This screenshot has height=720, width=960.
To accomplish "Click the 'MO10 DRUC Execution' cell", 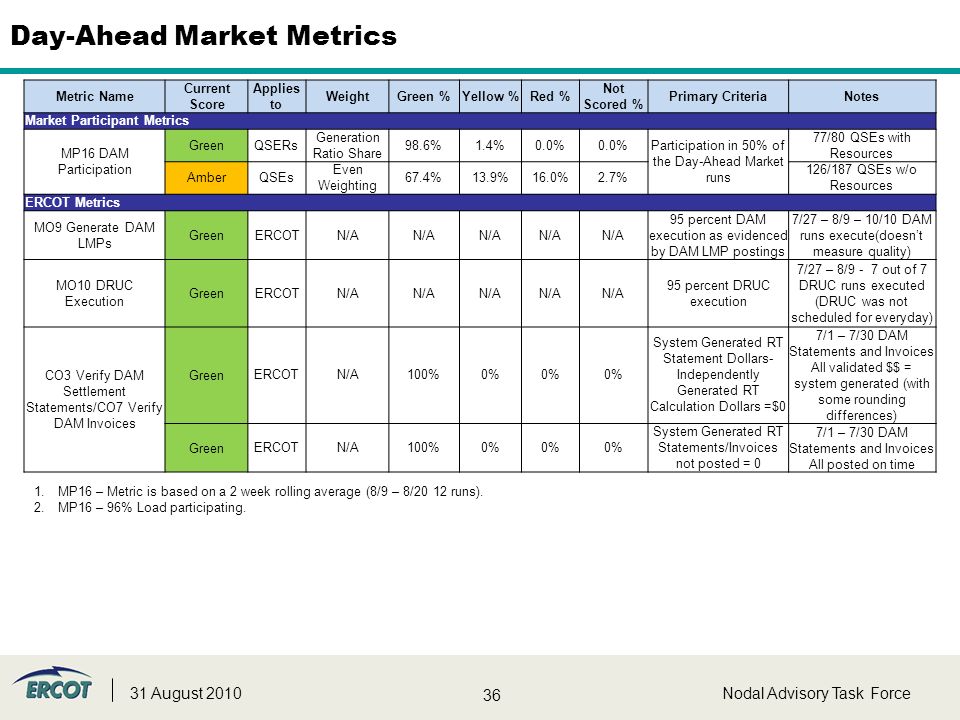I will click(x=94, y=293).
